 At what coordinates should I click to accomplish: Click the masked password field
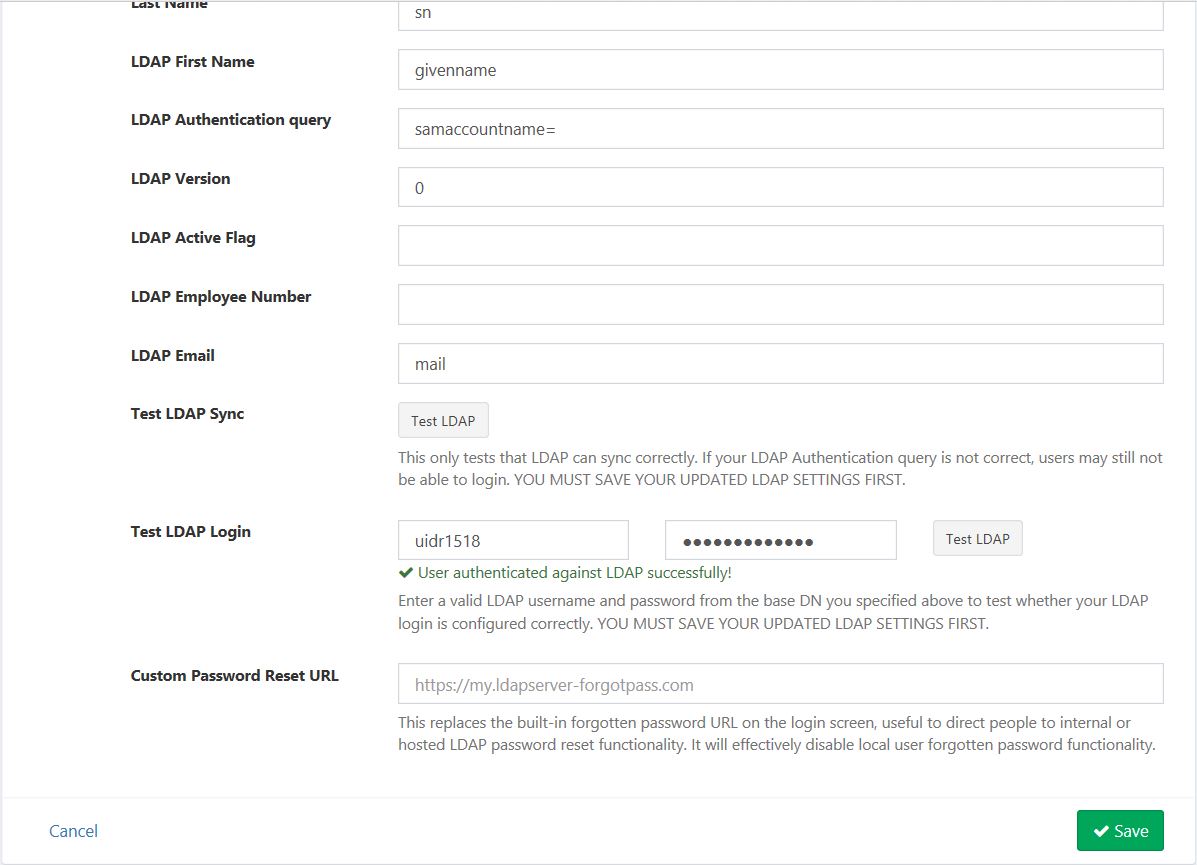[780, 539]
